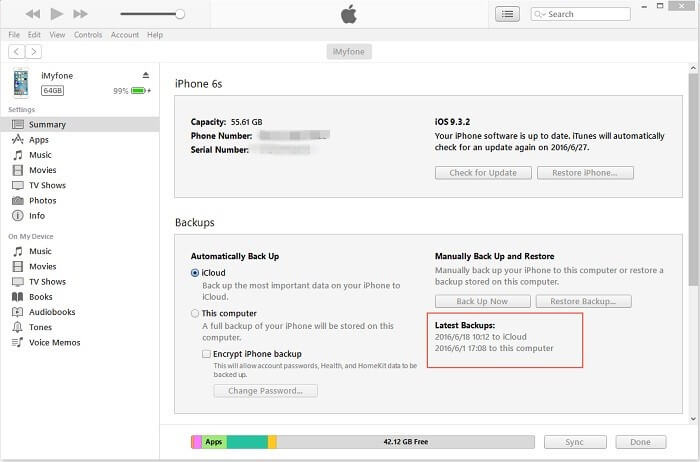Open the Edit menu

coord(34,35)
